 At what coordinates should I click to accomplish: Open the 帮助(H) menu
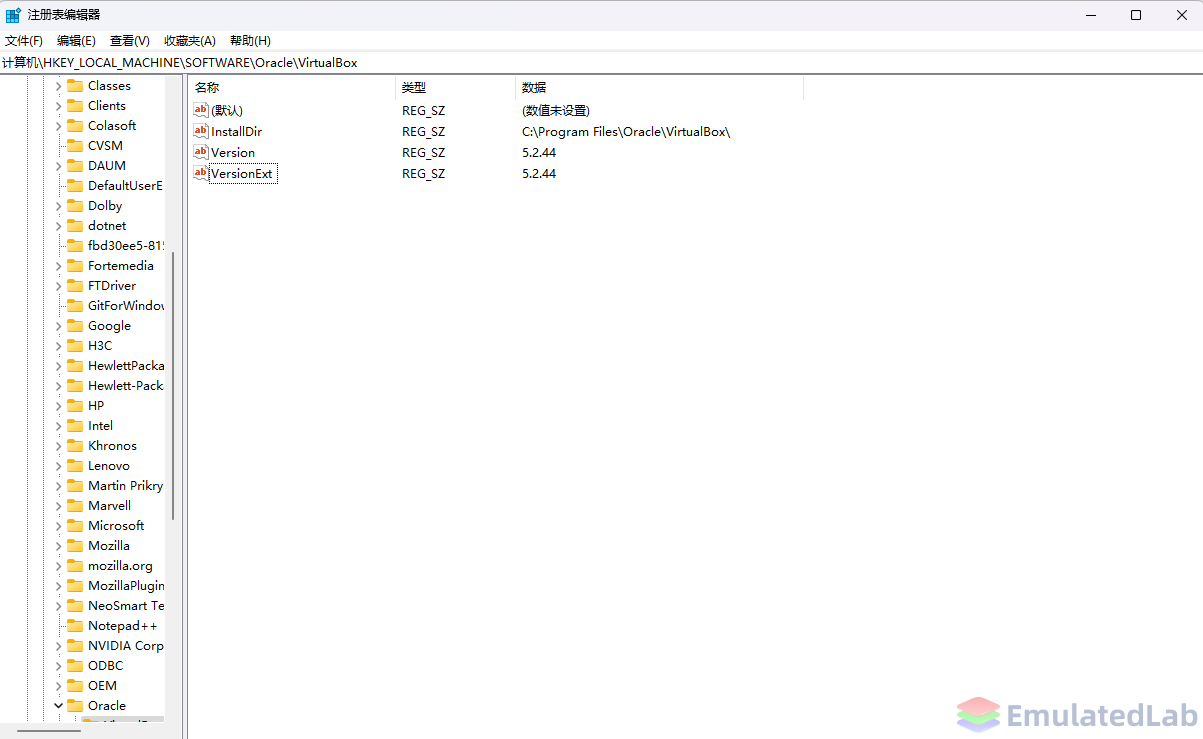(250, 40)
